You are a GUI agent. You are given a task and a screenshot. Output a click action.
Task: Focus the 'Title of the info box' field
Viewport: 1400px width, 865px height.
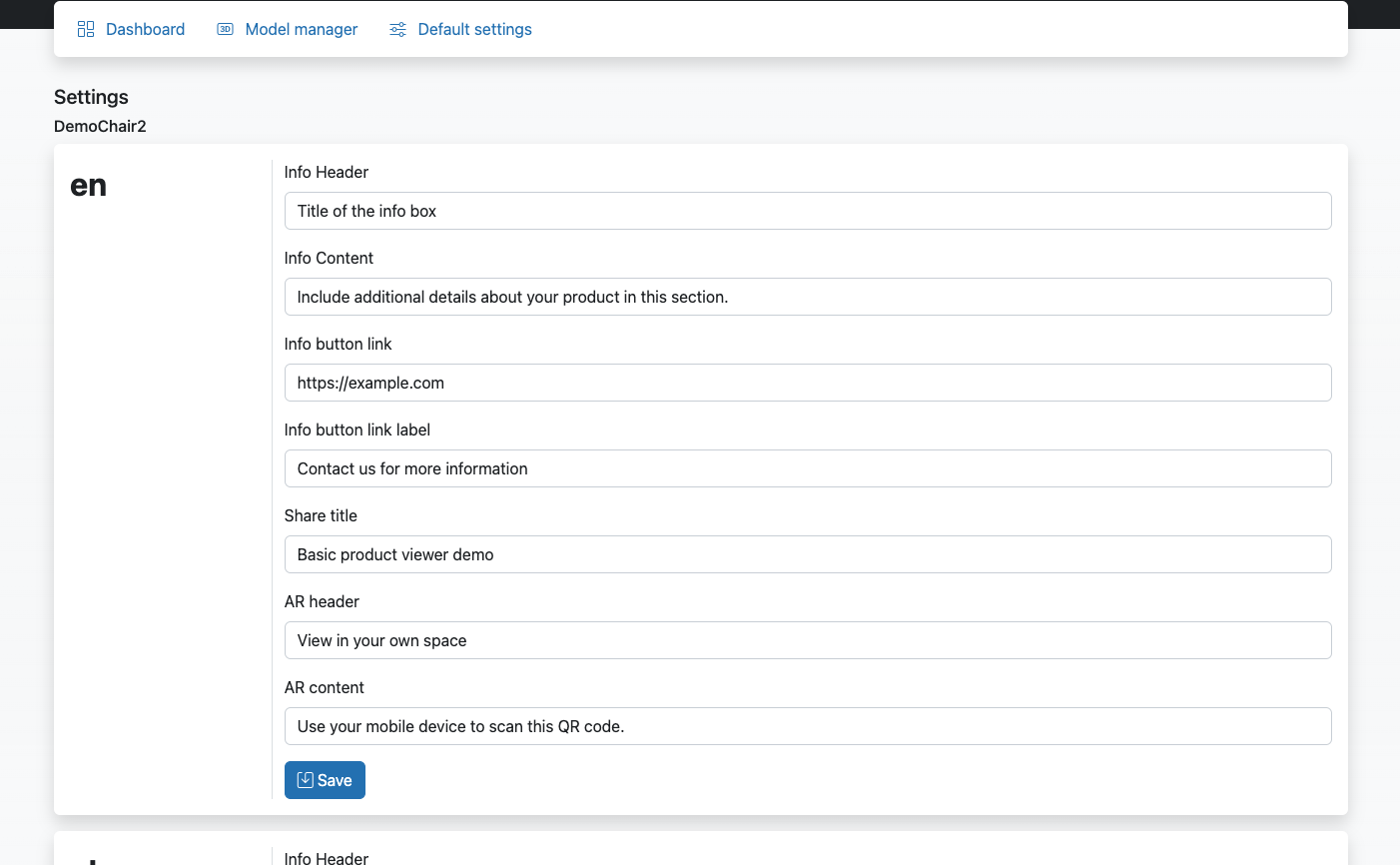click(x=807, y=211)
